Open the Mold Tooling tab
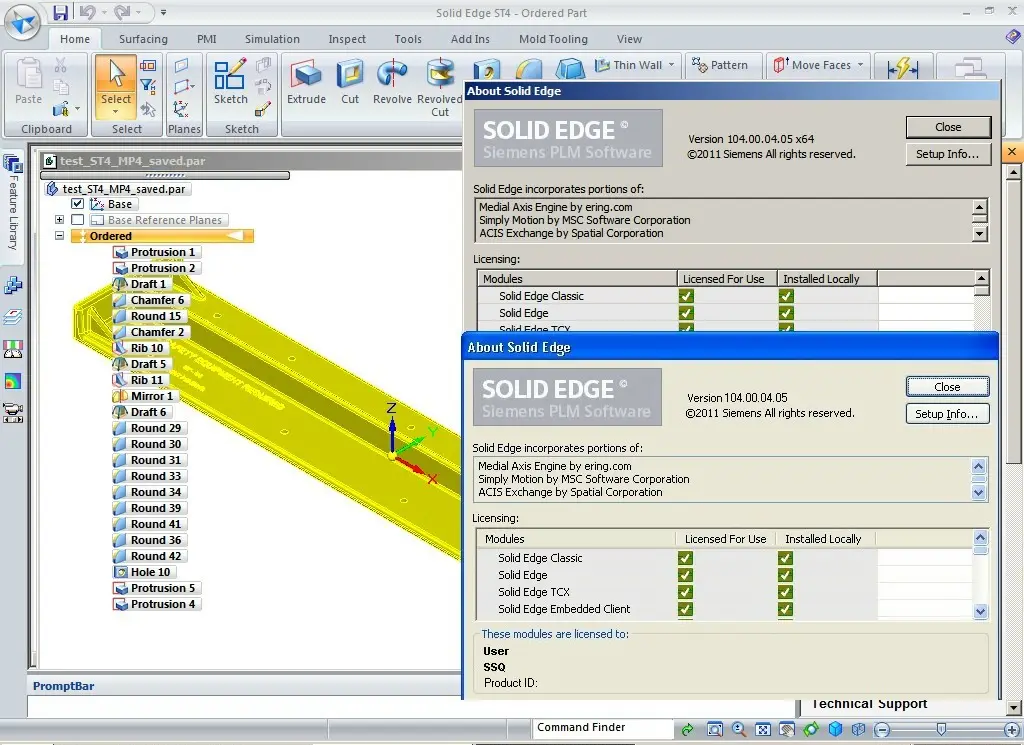The width and height of the screenshot is (1024, 745). click(553, 39)
